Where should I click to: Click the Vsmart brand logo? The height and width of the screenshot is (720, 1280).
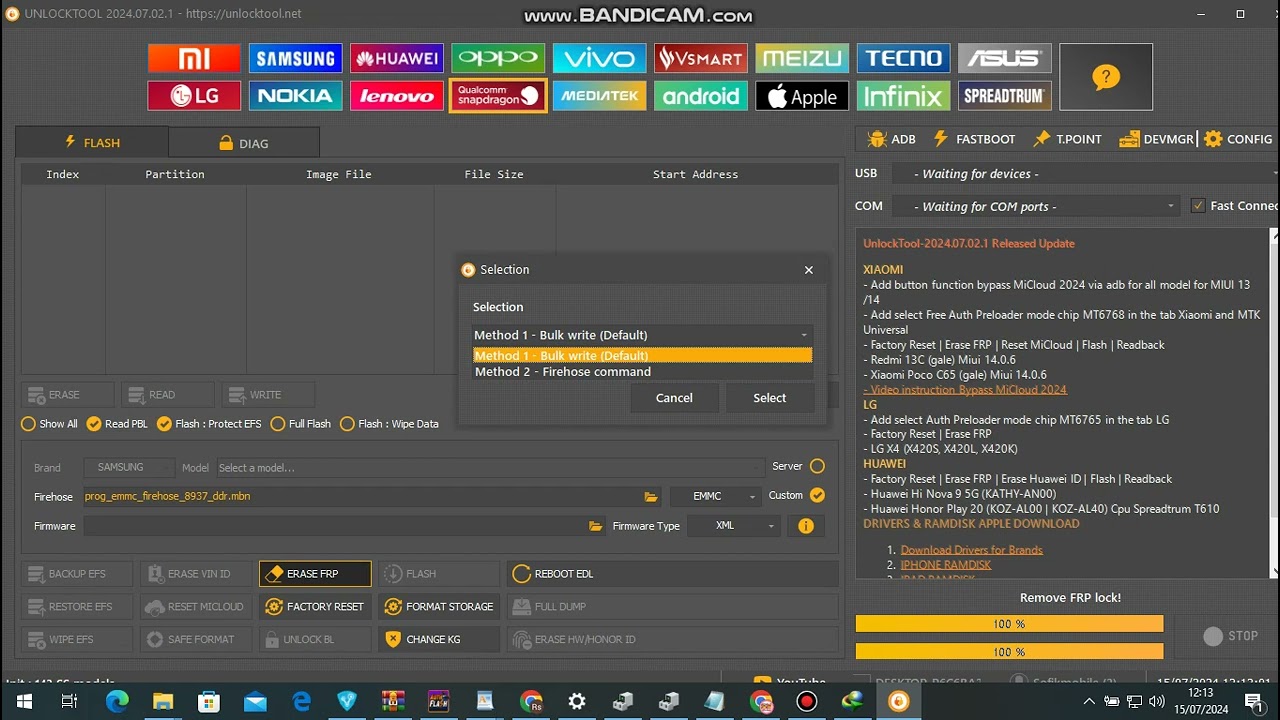coord(700,58)
